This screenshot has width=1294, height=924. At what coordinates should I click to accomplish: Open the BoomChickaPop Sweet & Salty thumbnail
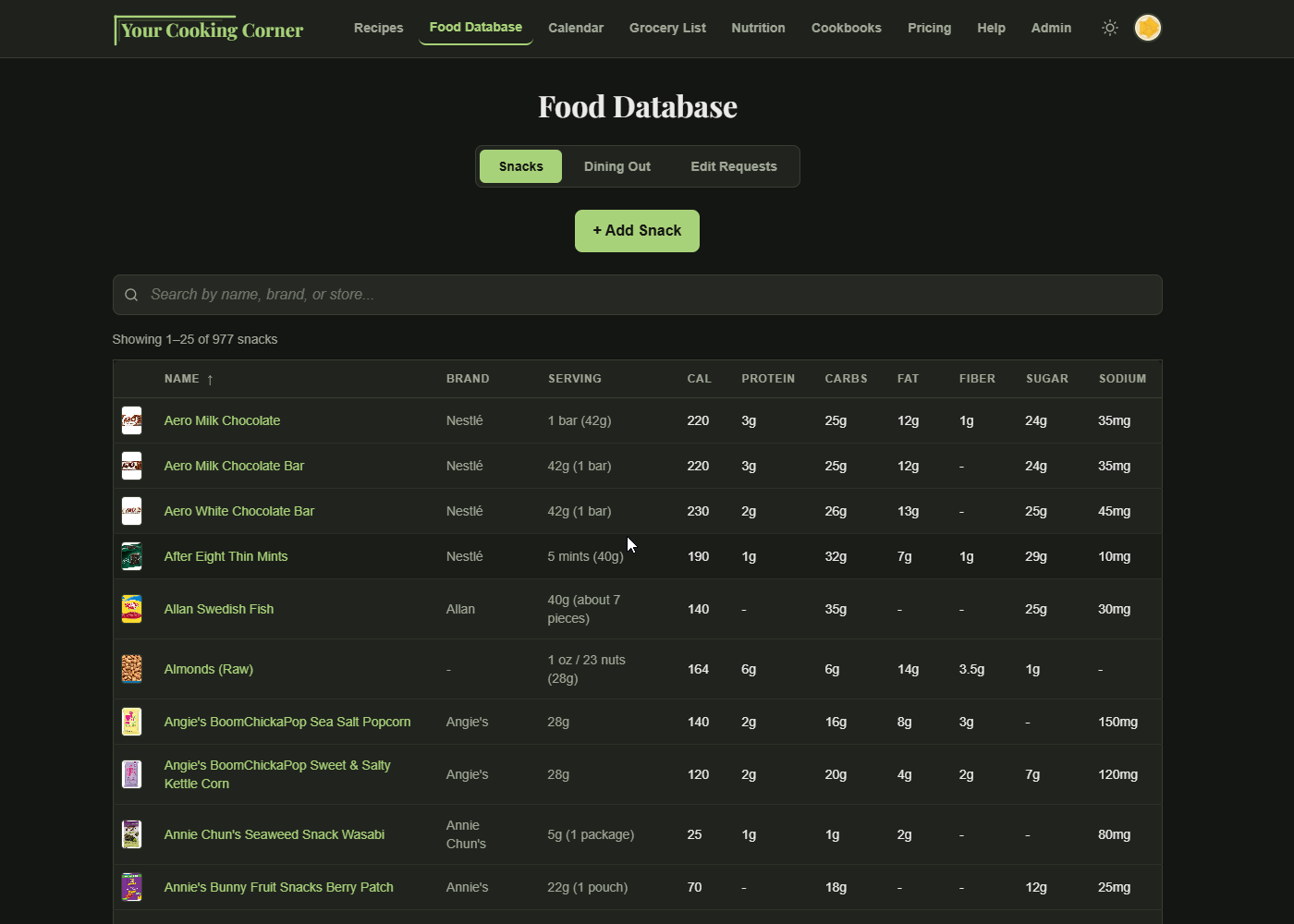(132, 774)
